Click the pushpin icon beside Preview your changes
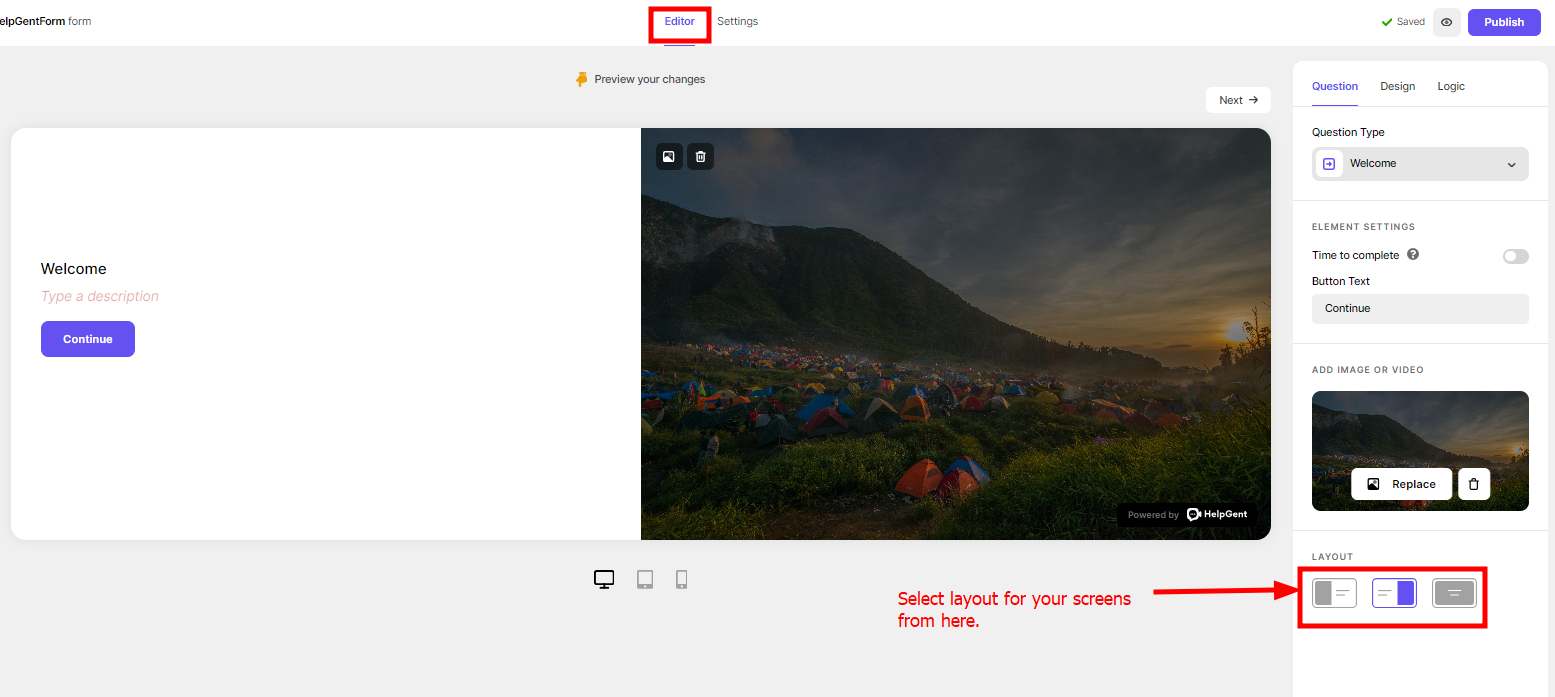Screen dimensions: 1555x697 582,79
